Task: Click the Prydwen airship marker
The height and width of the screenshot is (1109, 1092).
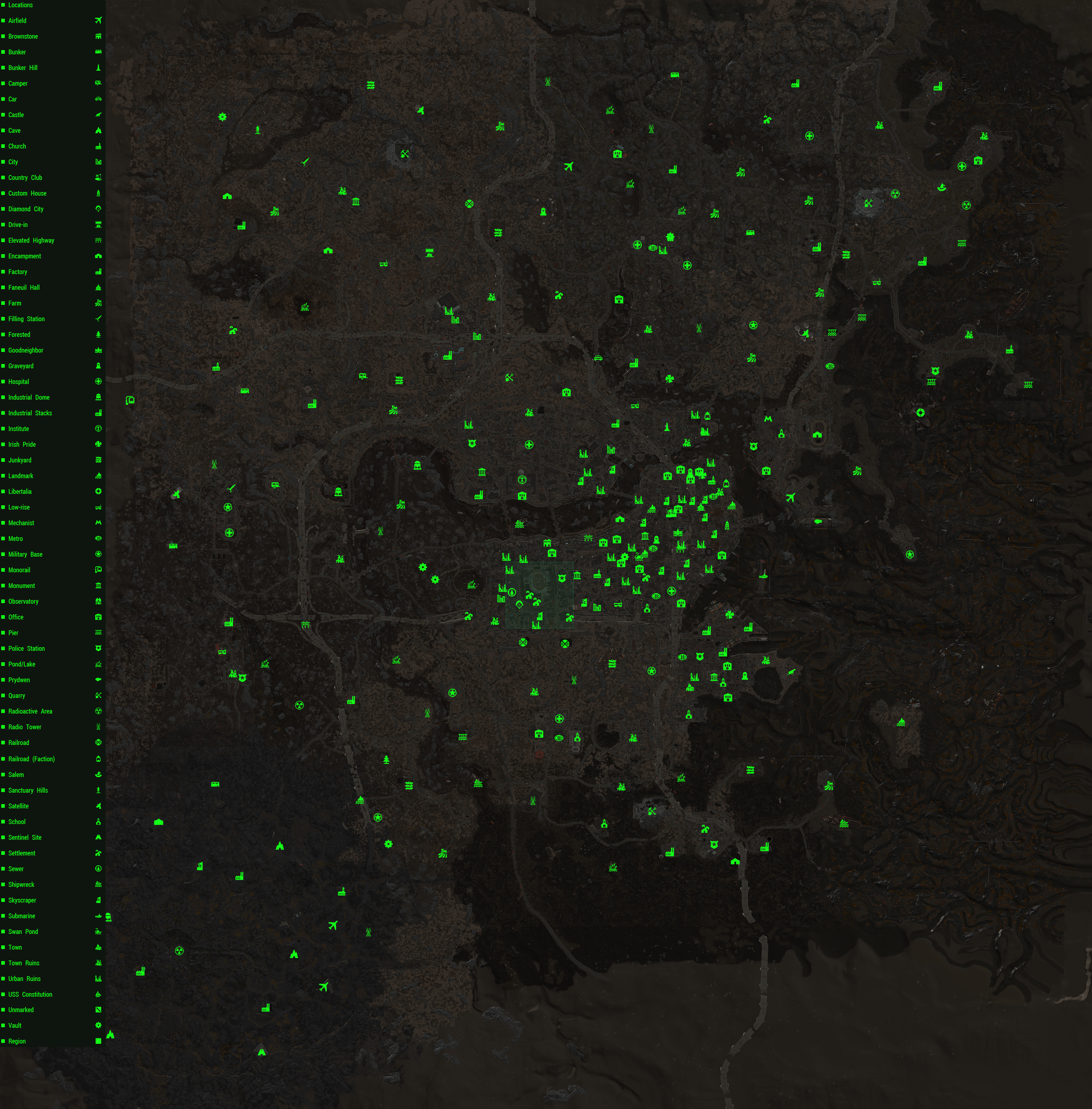Action: (818, 521)
